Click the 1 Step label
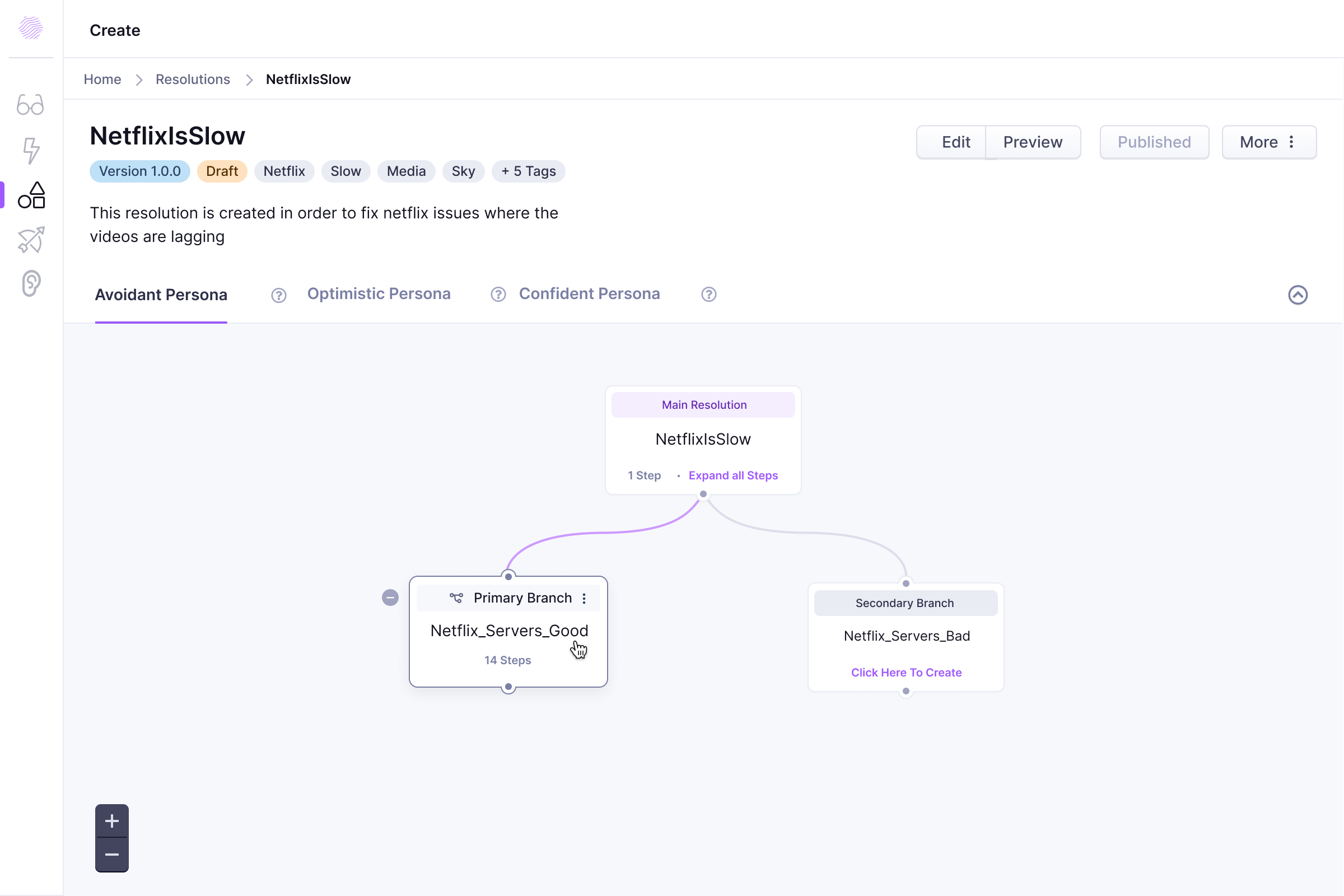The image size is (1344, 896). click(x=644, y=475)
